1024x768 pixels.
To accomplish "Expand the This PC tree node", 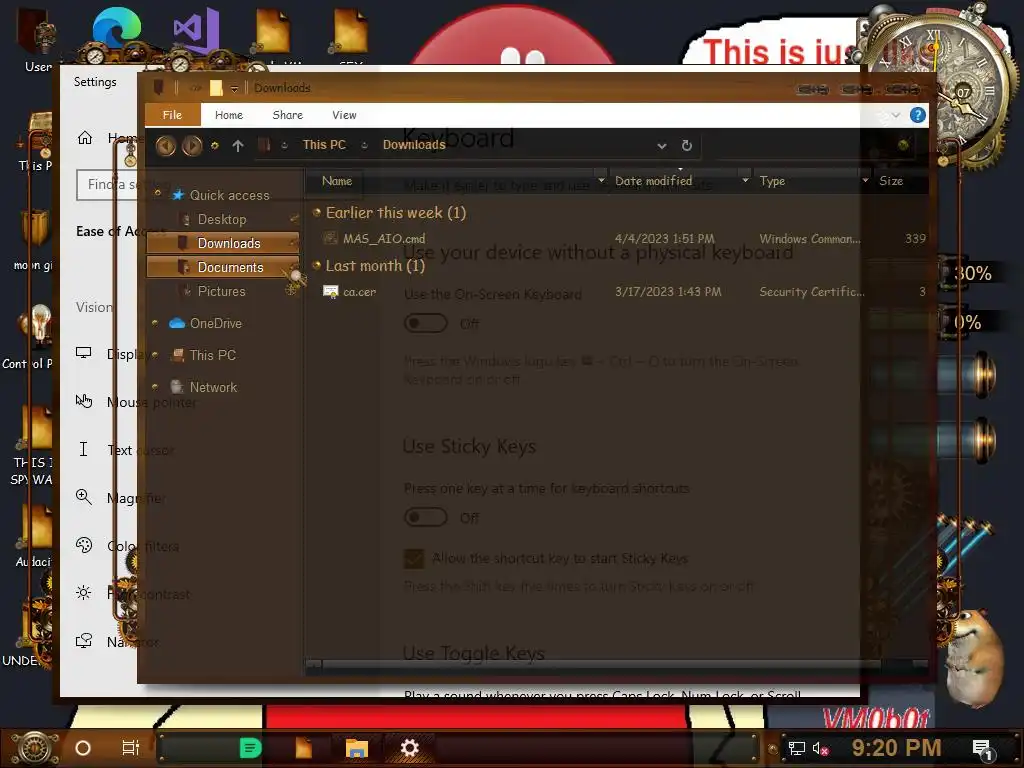I will pyautogui.click(x=155, y=355).
